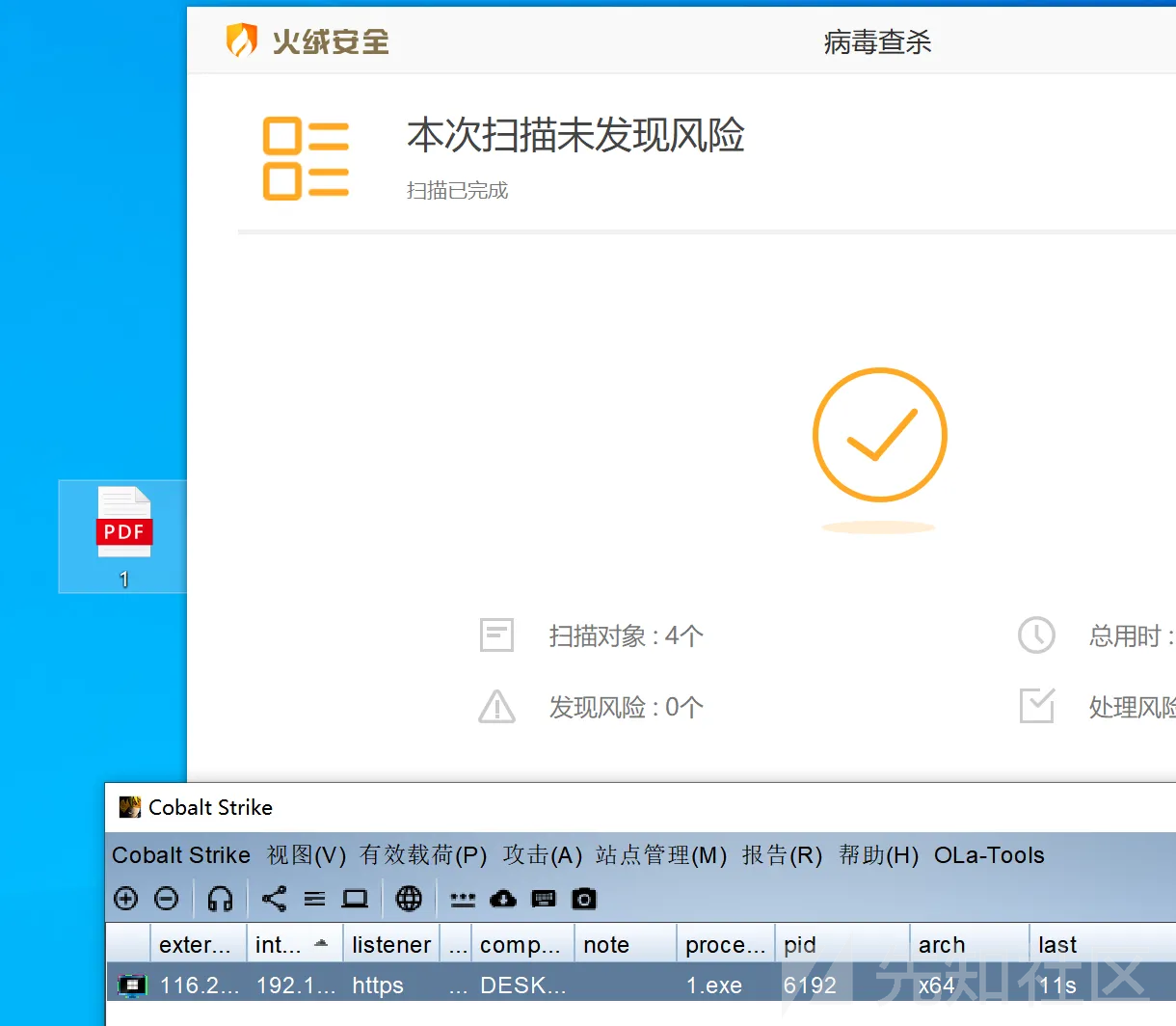Viewport: 1176px width, 1026px height.
Task: Select the 192.1... internal IP cell
Action: (x=296, y=985)
